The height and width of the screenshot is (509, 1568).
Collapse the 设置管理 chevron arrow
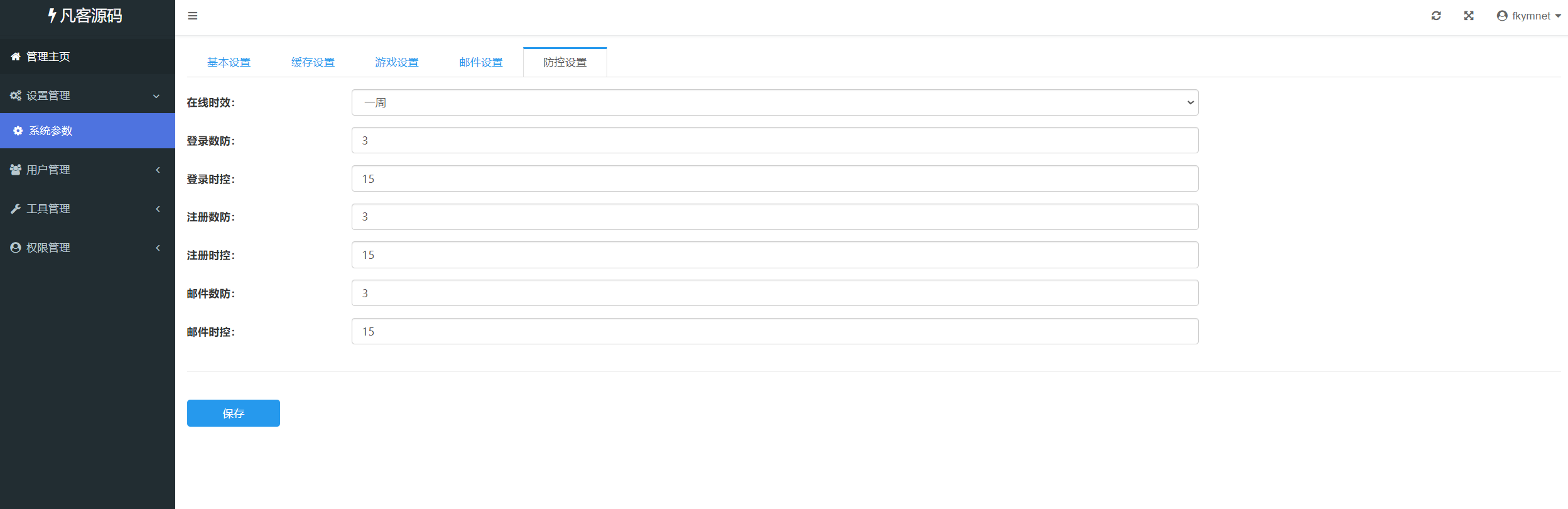tap(156, 96)
